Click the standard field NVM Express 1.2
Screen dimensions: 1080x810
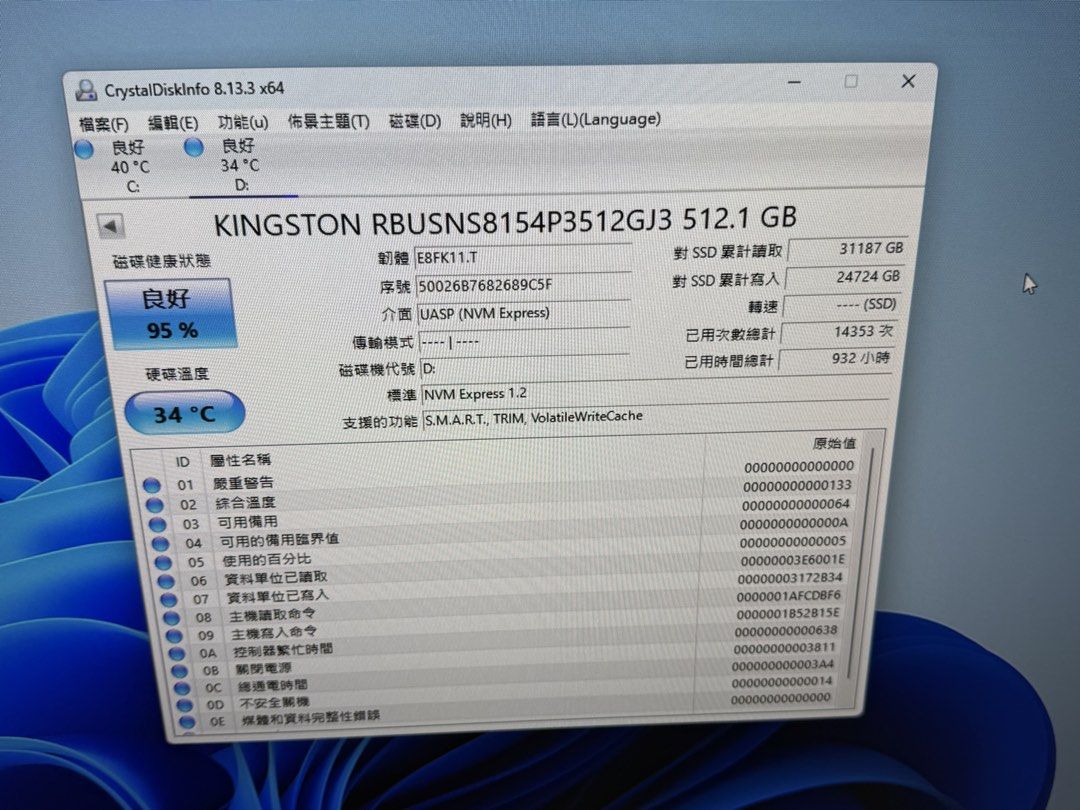(x=654, y=393)
